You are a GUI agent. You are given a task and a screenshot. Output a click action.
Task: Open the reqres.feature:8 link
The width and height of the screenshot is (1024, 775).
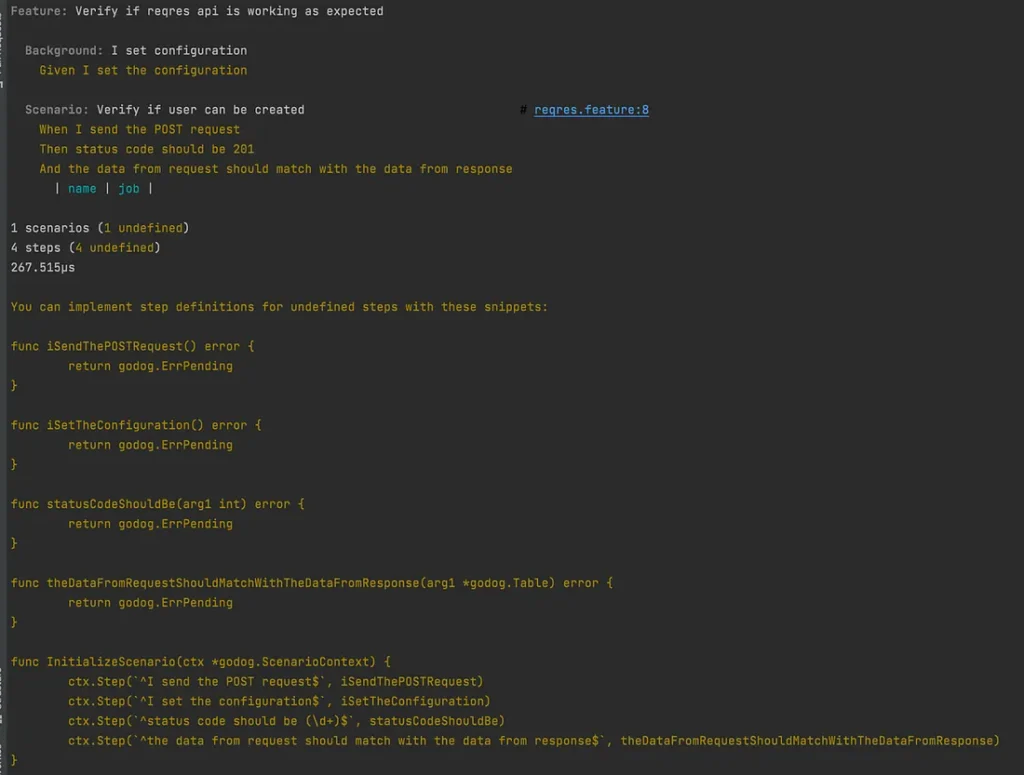(x=591, y=110)
